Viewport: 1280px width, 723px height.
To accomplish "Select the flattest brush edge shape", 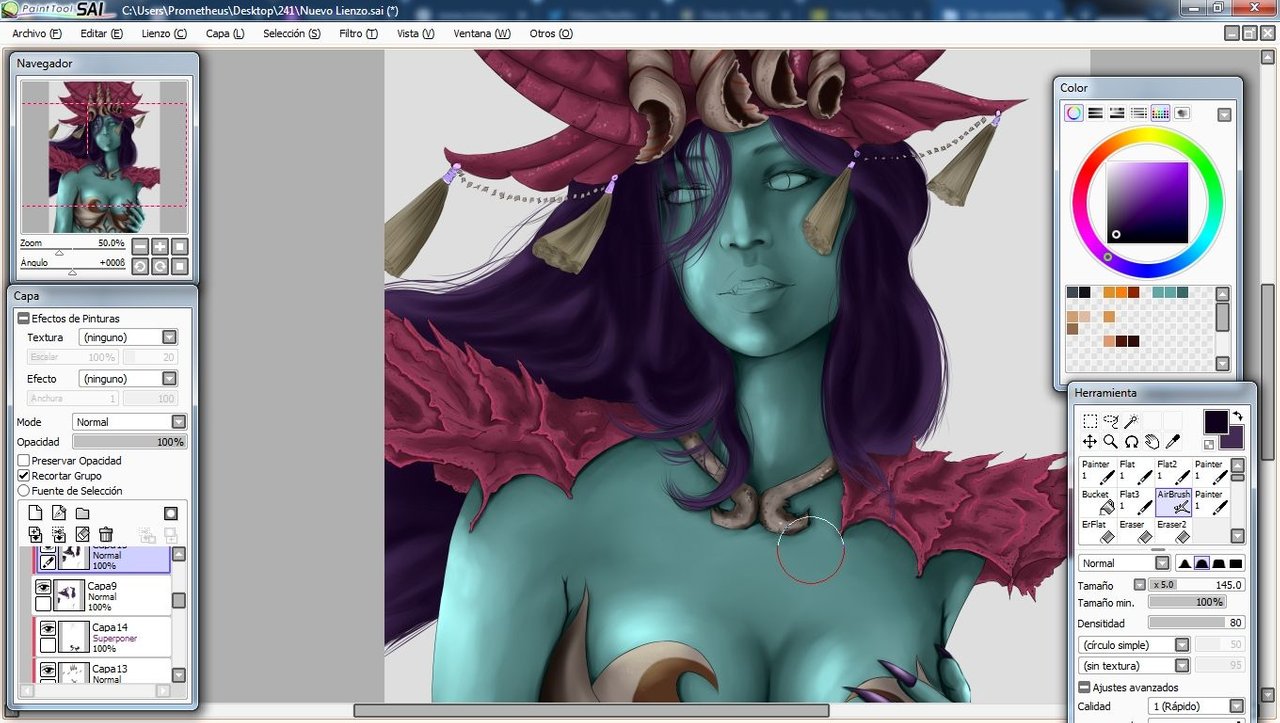I will click(x=1236, y=563).
